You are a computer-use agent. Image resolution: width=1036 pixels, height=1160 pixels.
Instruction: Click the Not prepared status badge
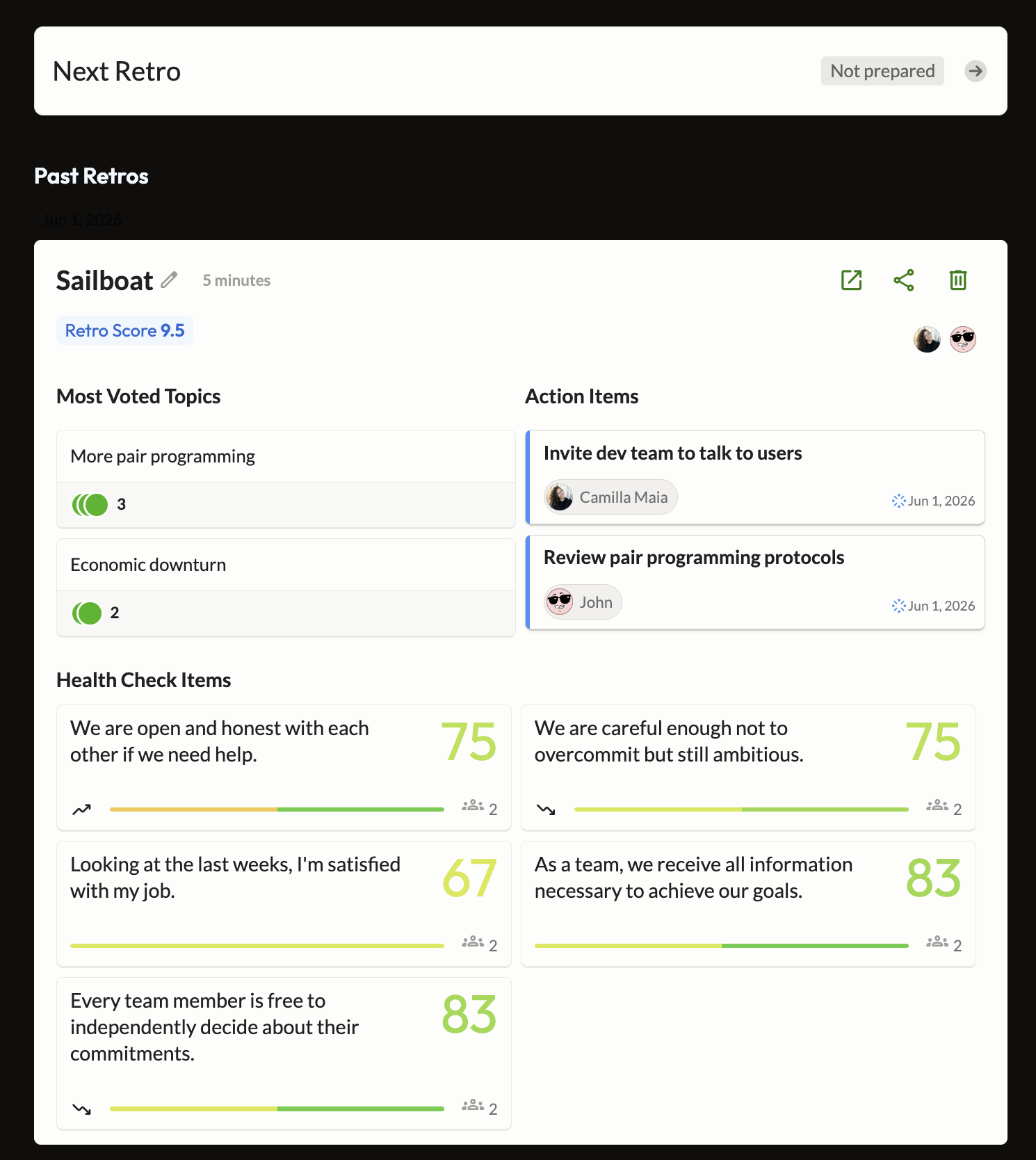[x=882, y=71]
